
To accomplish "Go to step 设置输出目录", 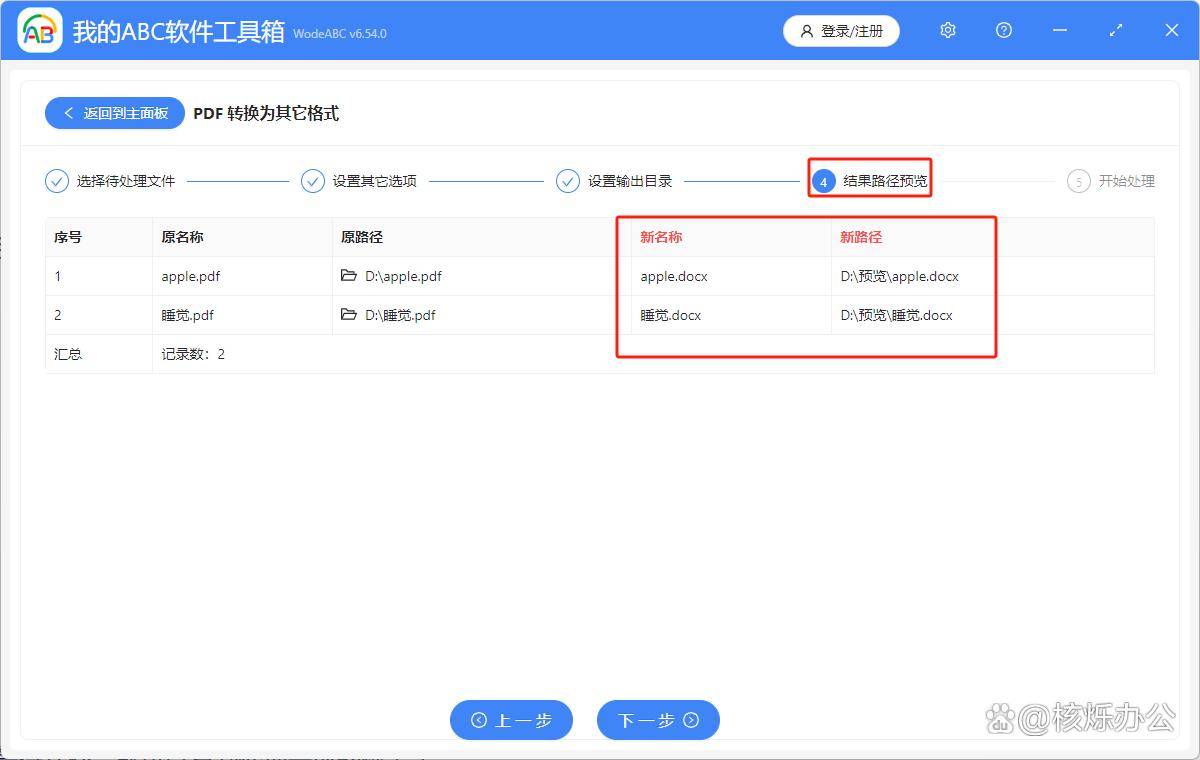I will coord(630,181).
